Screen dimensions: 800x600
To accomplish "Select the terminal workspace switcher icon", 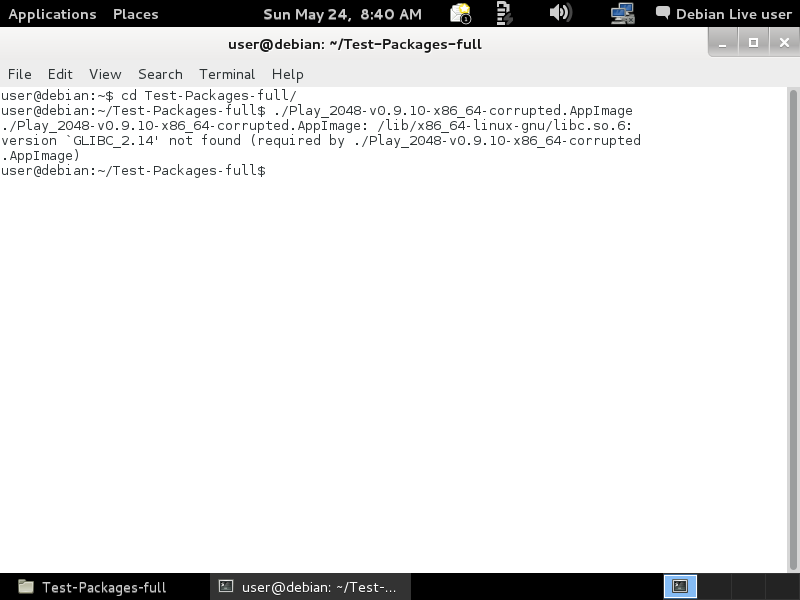I will [x=680, y=586].
